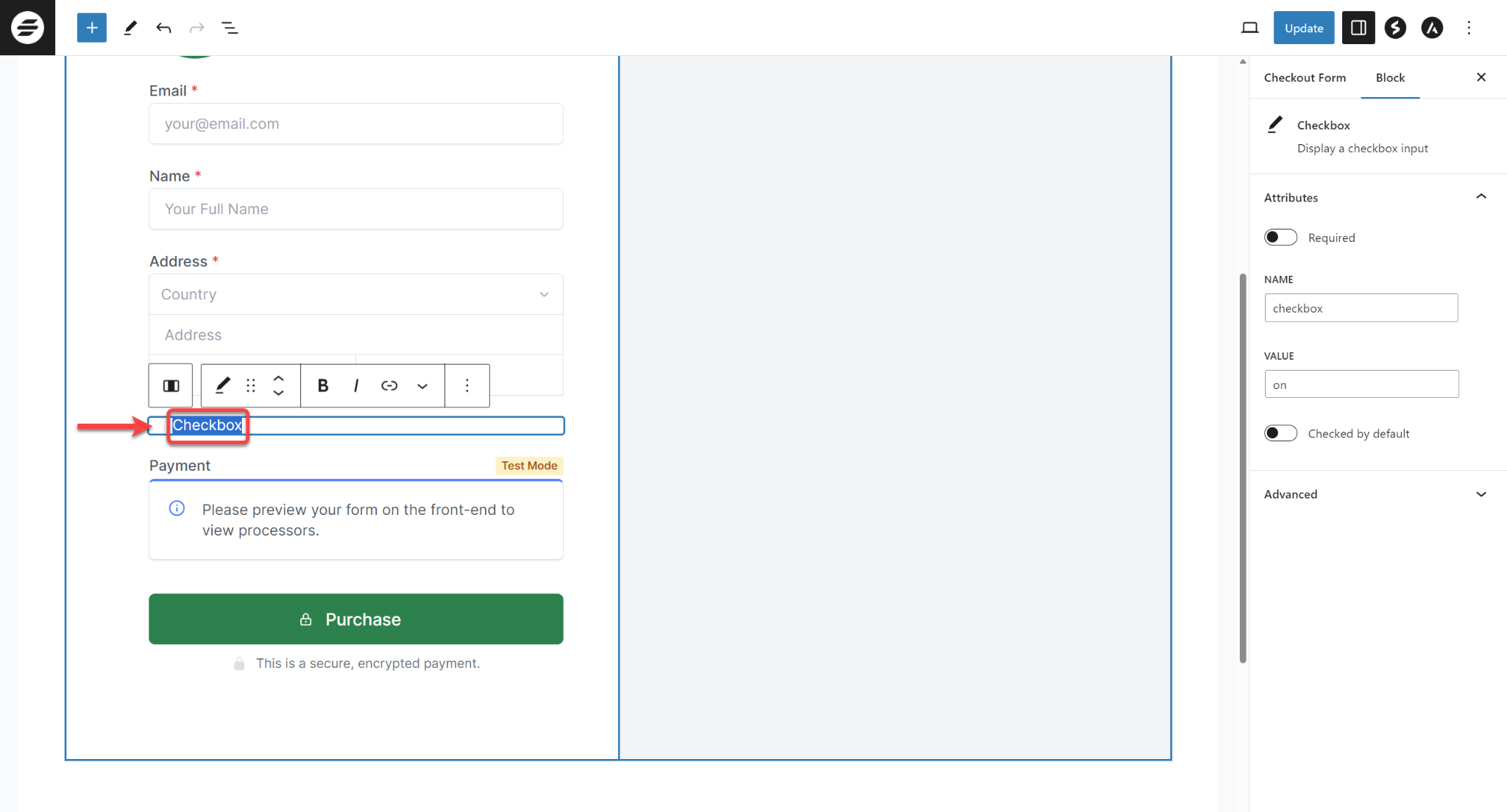Click the undo arrow icon

pyautogui.click(x=165, y=28)
